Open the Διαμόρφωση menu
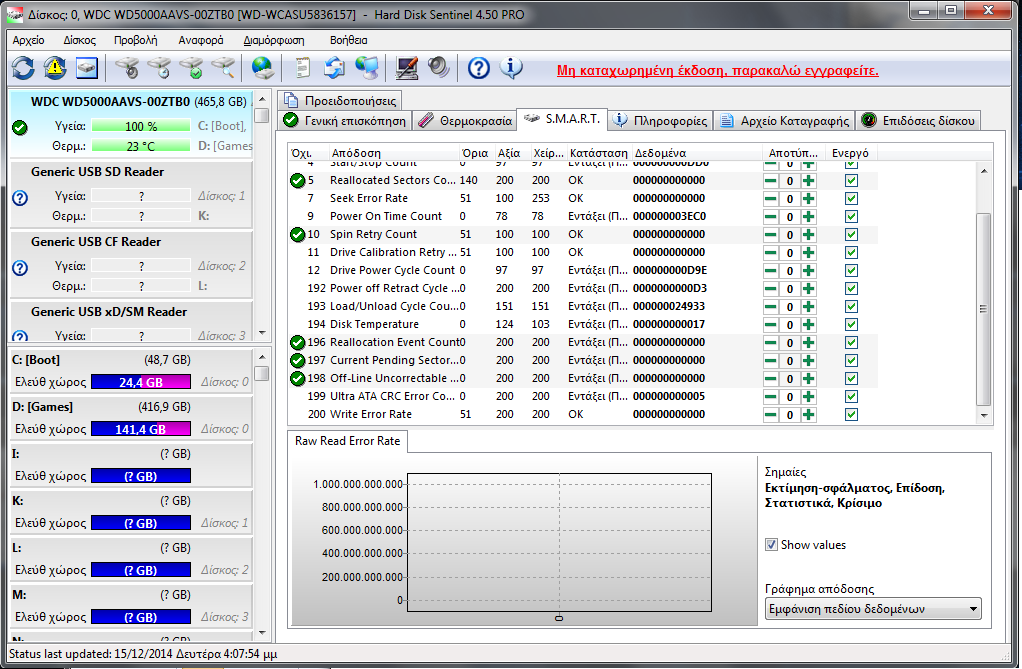 (x=274, y=40)
